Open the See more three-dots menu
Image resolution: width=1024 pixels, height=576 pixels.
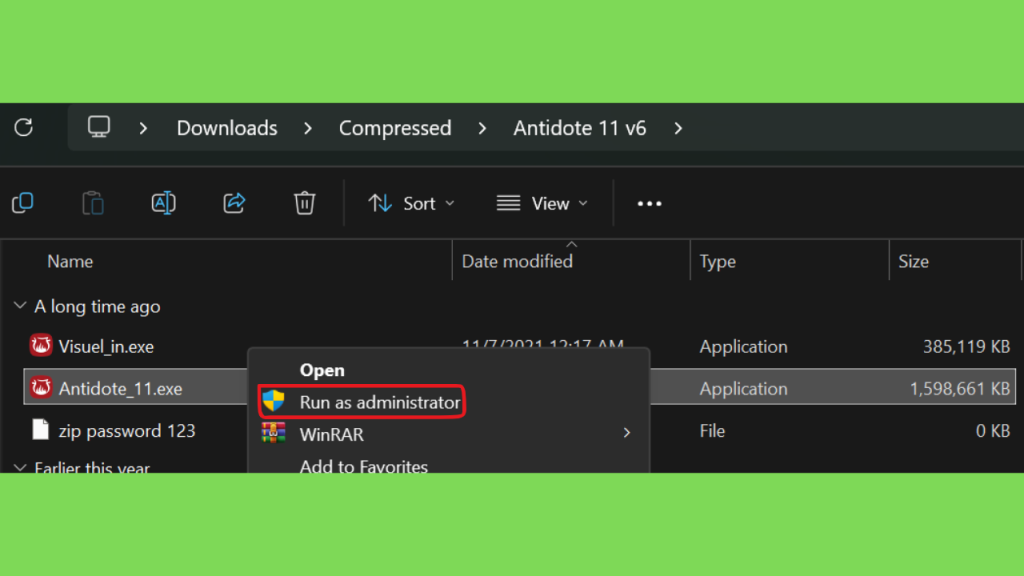(649, 204)
